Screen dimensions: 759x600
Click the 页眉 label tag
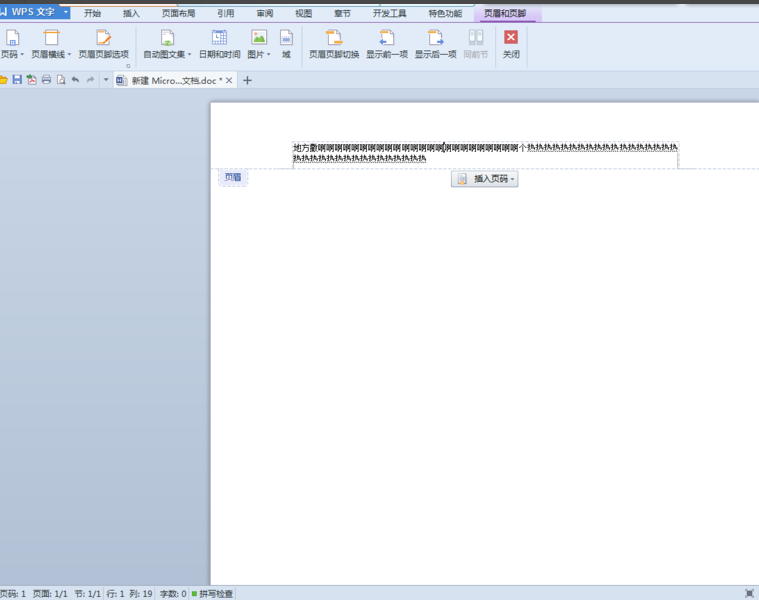[233, 178]
